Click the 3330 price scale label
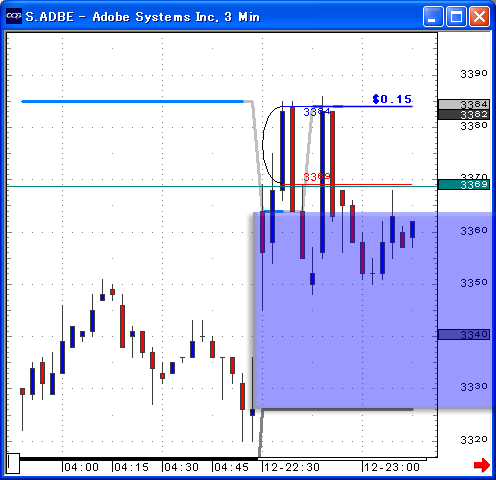This screenshot has height=480, width=496. tap(474, 387)
